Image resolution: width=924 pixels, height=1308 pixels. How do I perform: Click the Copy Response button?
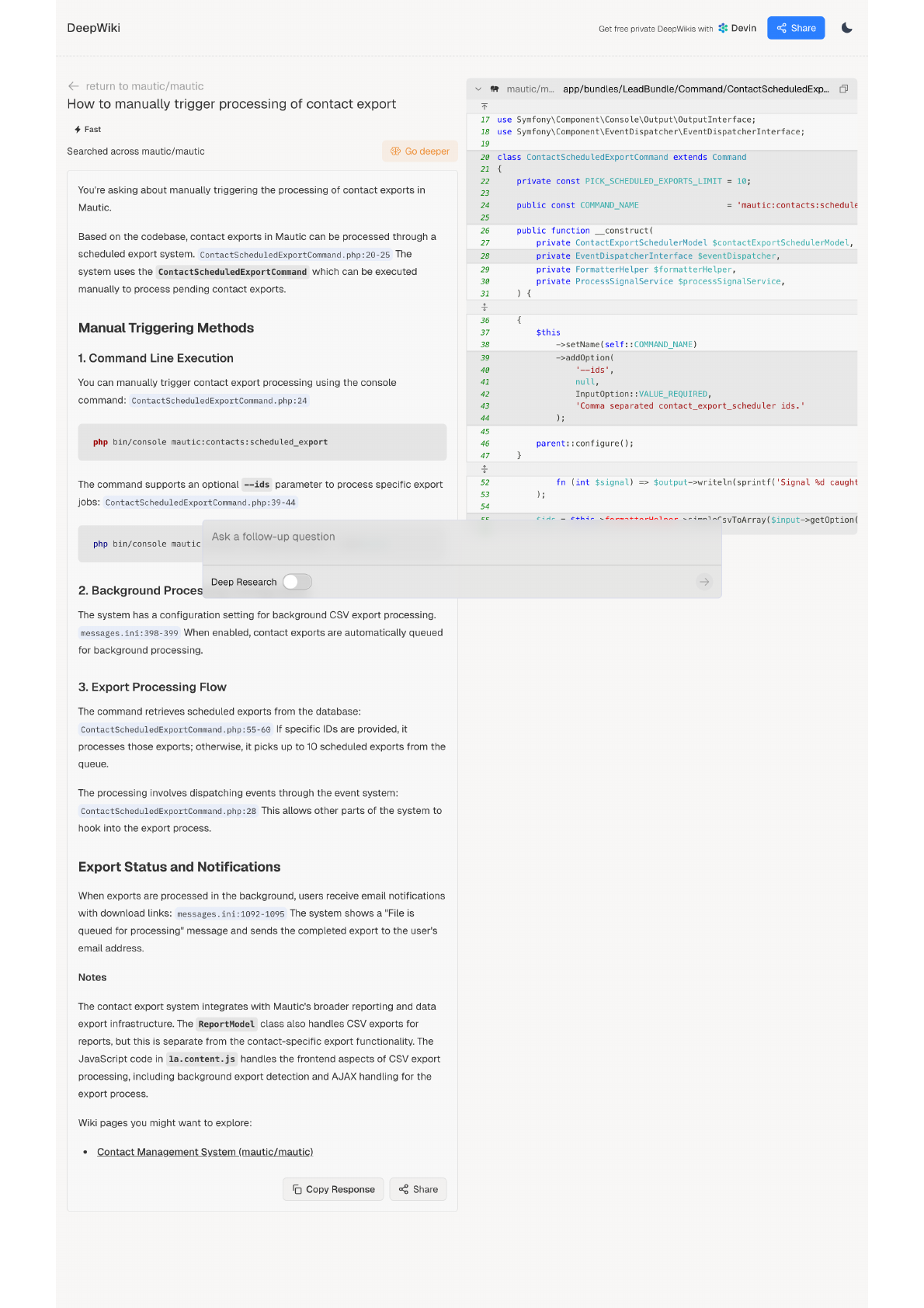pos(333,1189)
